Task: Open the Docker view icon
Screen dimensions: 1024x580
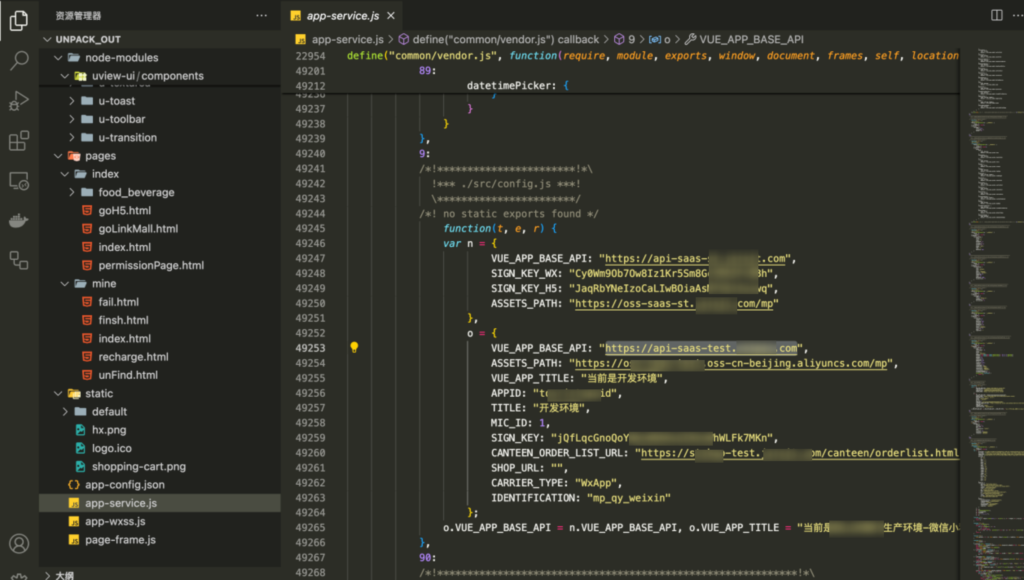Action: [19, 221]
